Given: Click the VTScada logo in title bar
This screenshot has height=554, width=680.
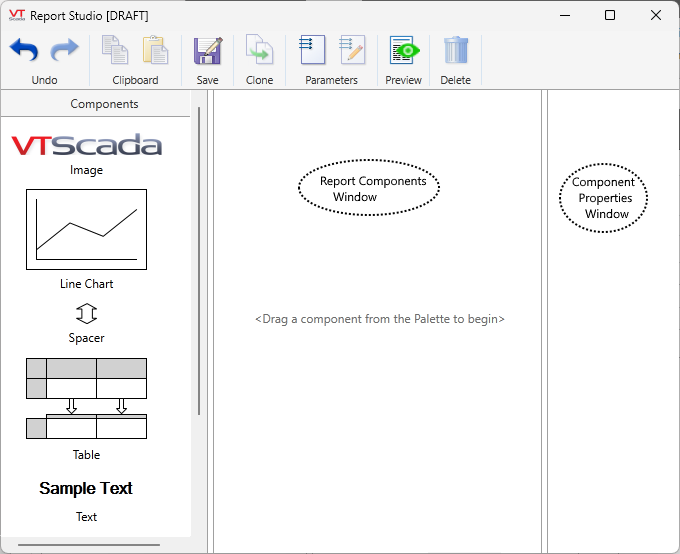Looking at the screenshot, I should (x=17, y=15).
